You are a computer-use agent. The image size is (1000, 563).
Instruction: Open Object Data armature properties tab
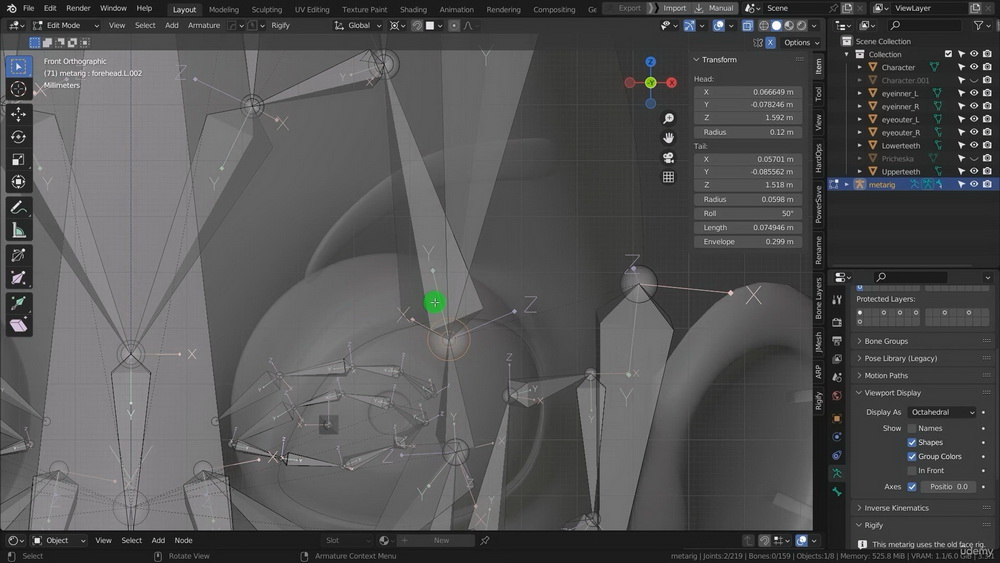pos(837,473)
